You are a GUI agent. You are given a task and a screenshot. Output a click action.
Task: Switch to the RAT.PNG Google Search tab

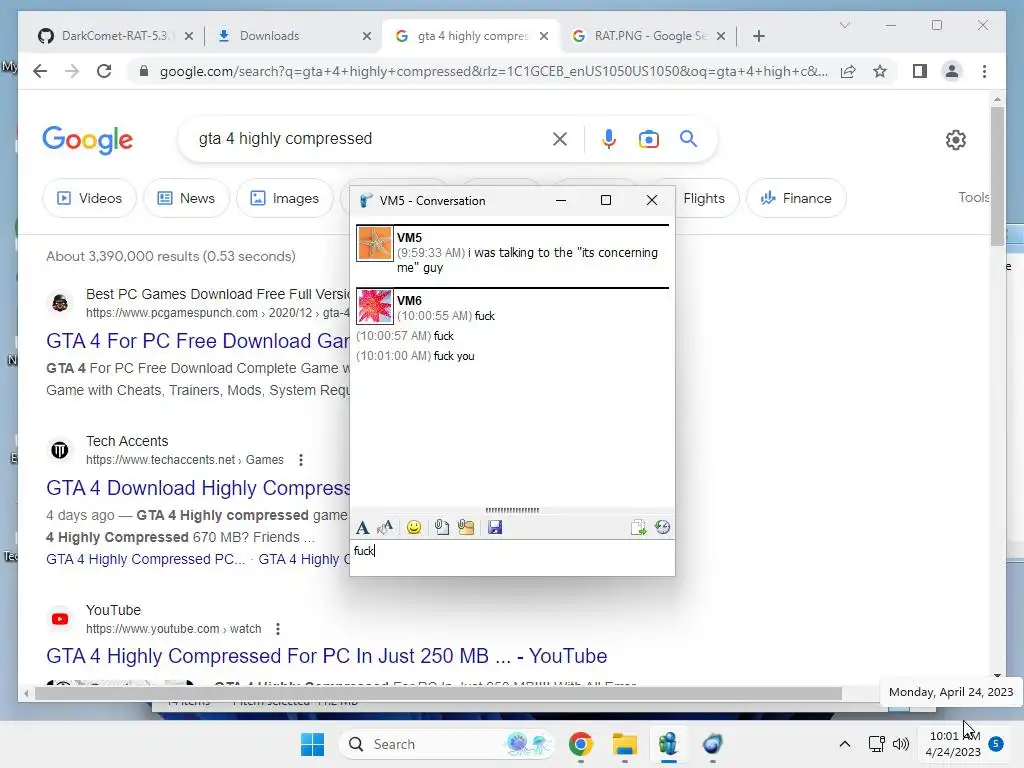tap(650, 36)
